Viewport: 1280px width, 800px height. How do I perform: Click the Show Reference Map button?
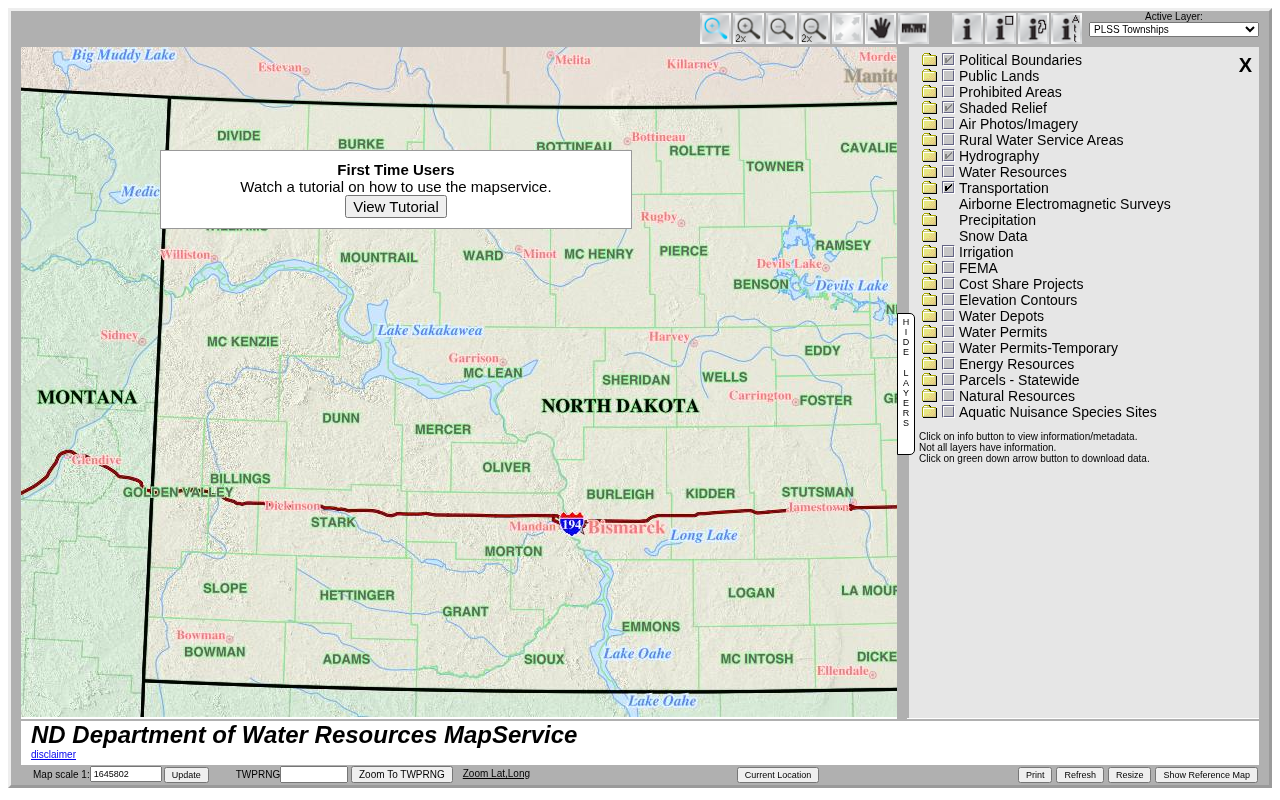point(1206,775)
